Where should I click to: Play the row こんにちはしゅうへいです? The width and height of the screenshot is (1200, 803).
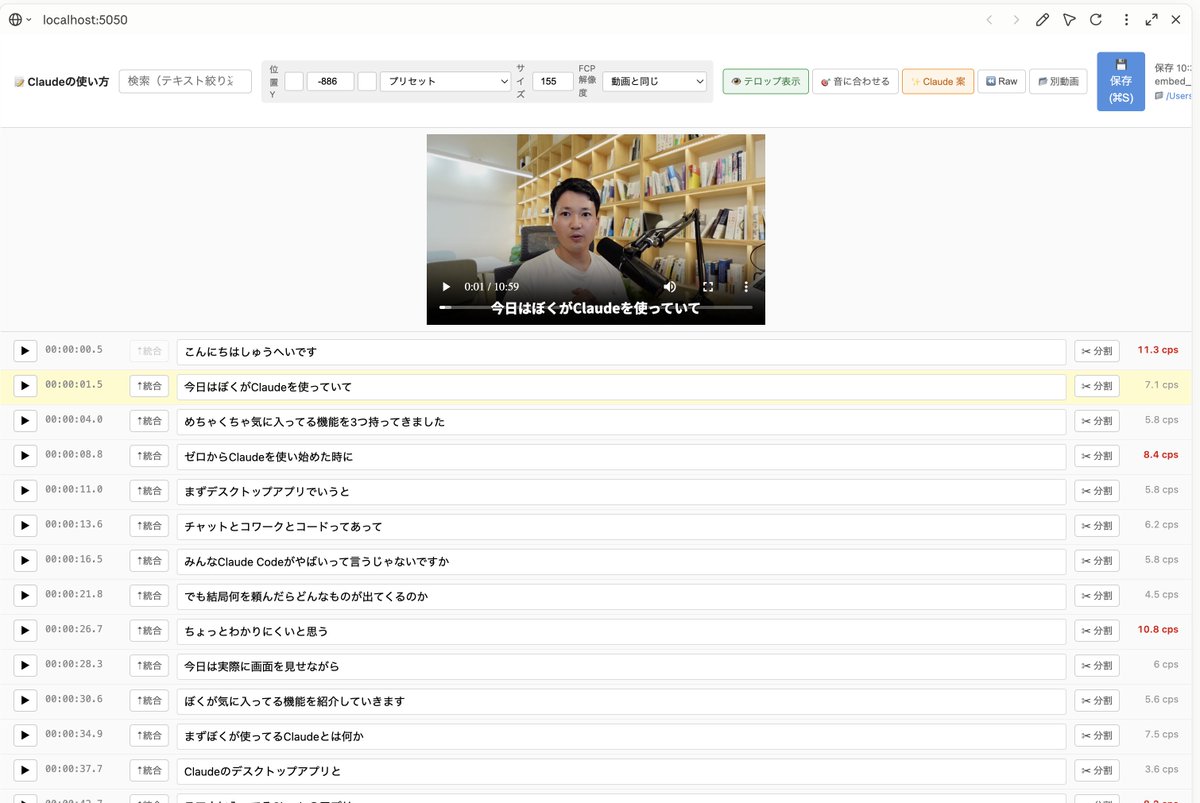[25, 351]
